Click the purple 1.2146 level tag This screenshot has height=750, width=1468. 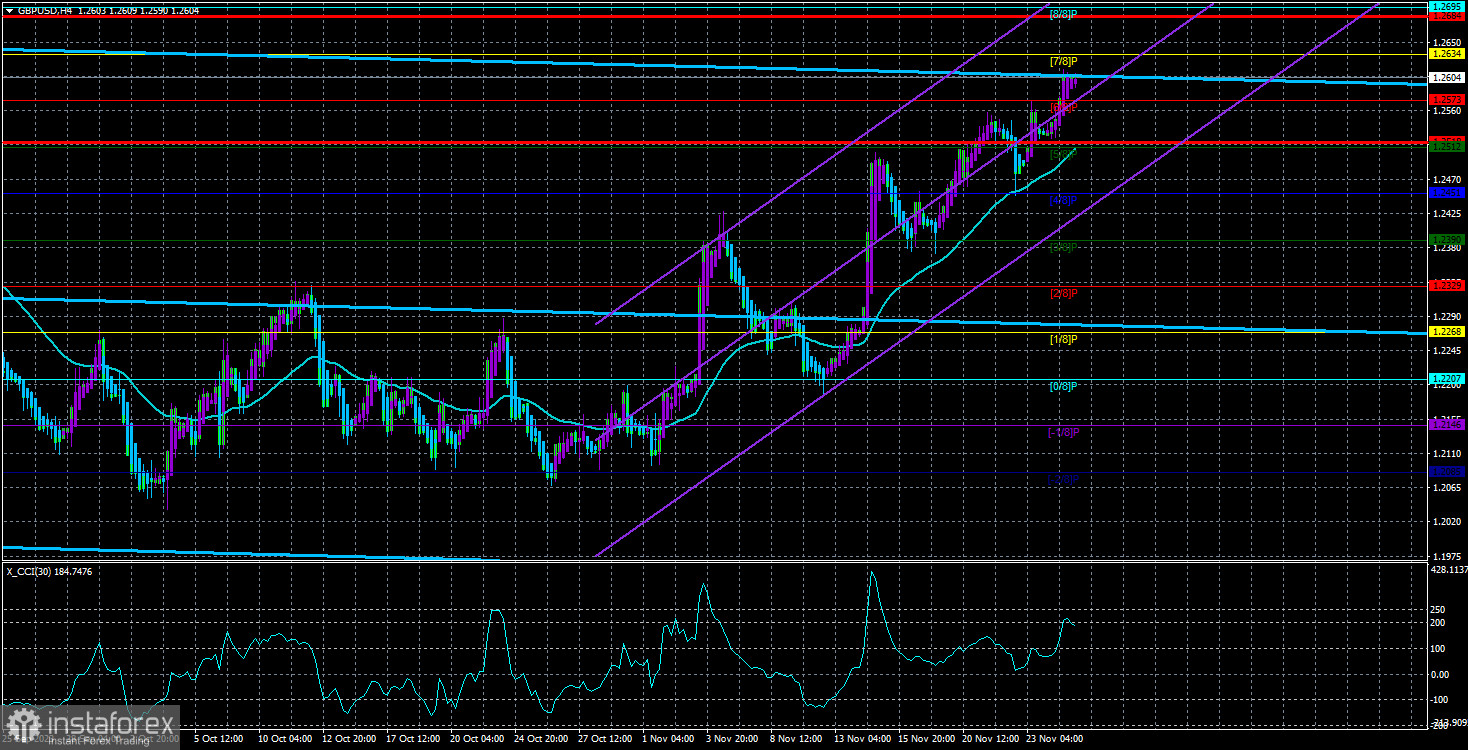[1446, 425]
